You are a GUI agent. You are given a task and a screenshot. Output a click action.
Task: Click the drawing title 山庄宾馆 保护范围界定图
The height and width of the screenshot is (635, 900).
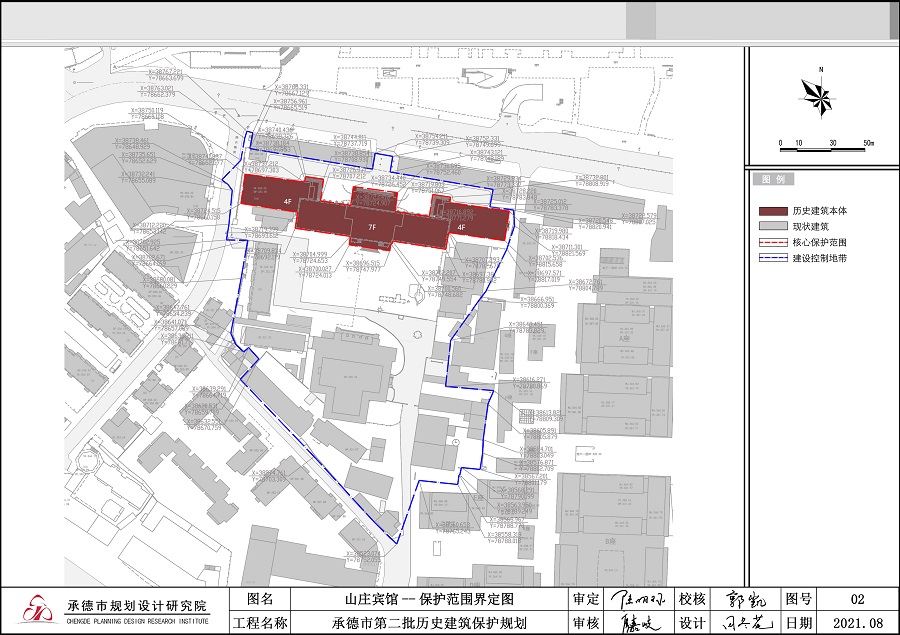pos(422,599)
